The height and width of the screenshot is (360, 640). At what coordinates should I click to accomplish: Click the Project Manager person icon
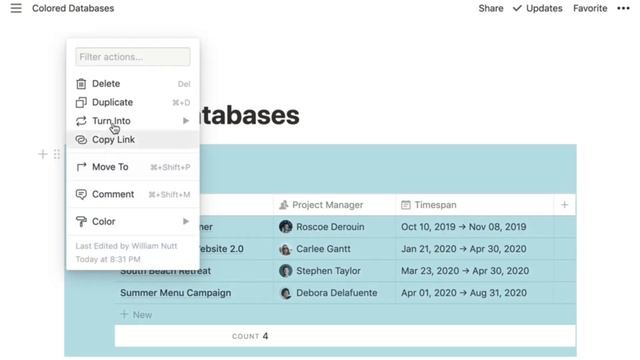(x=284, y=205)
